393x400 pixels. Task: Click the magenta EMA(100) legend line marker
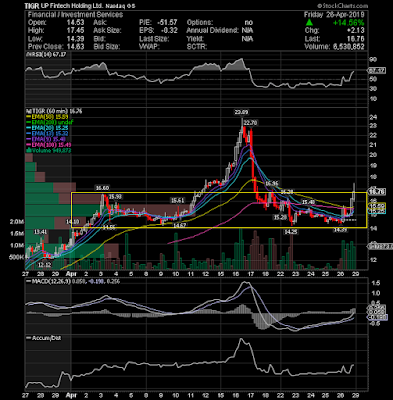click(29, 145)
